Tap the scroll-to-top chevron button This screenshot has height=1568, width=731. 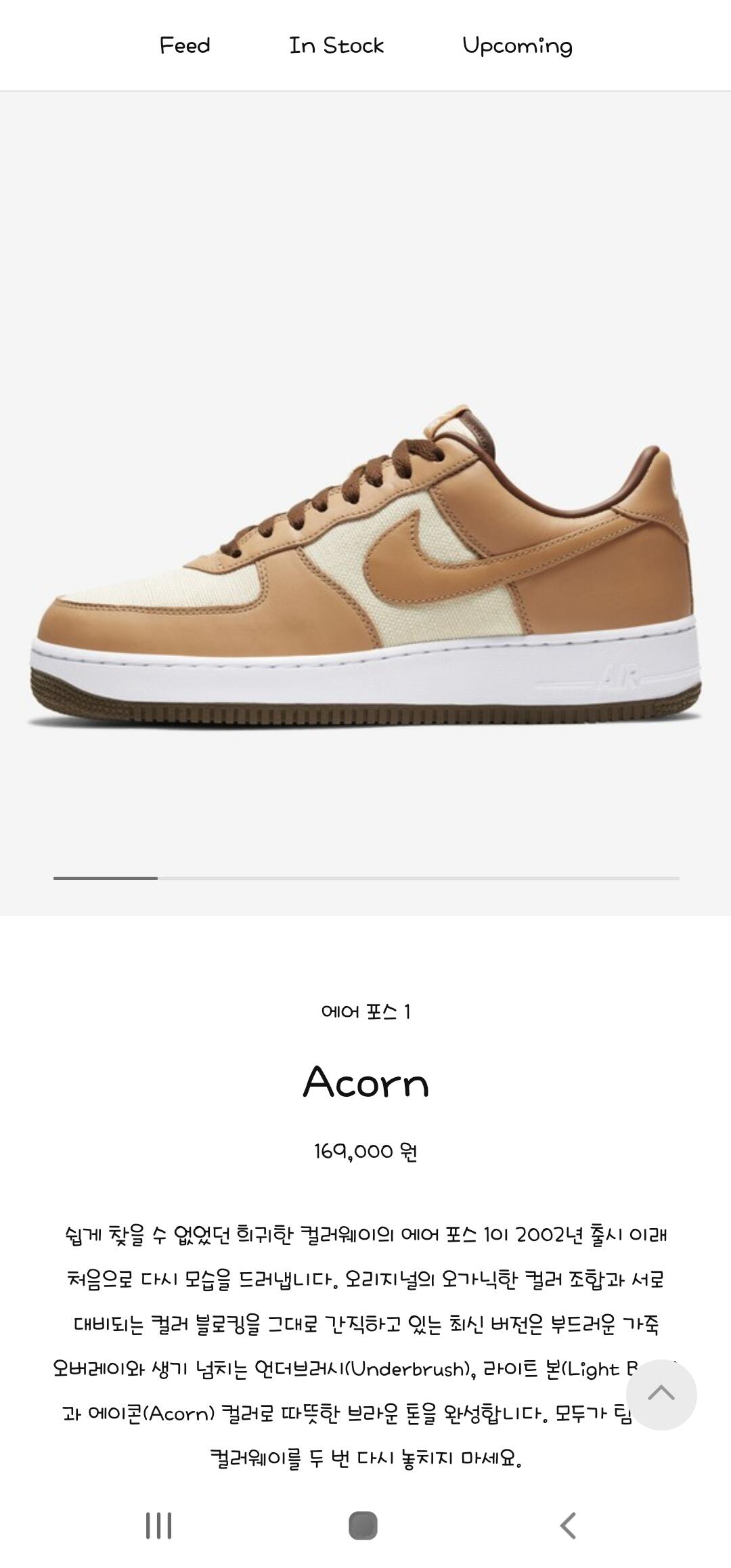click(x=661, y=1394)
